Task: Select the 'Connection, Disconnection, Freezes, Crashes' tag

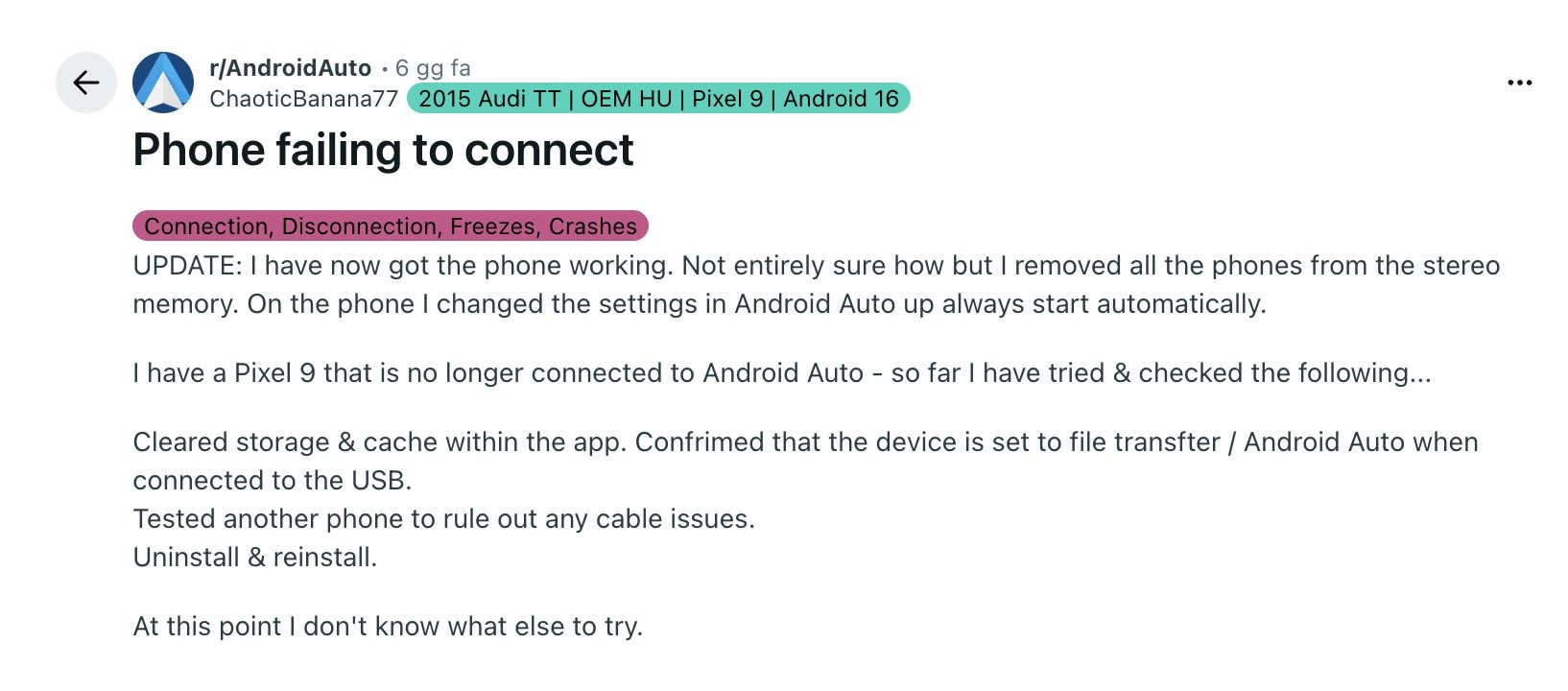Action: point(393,226)
